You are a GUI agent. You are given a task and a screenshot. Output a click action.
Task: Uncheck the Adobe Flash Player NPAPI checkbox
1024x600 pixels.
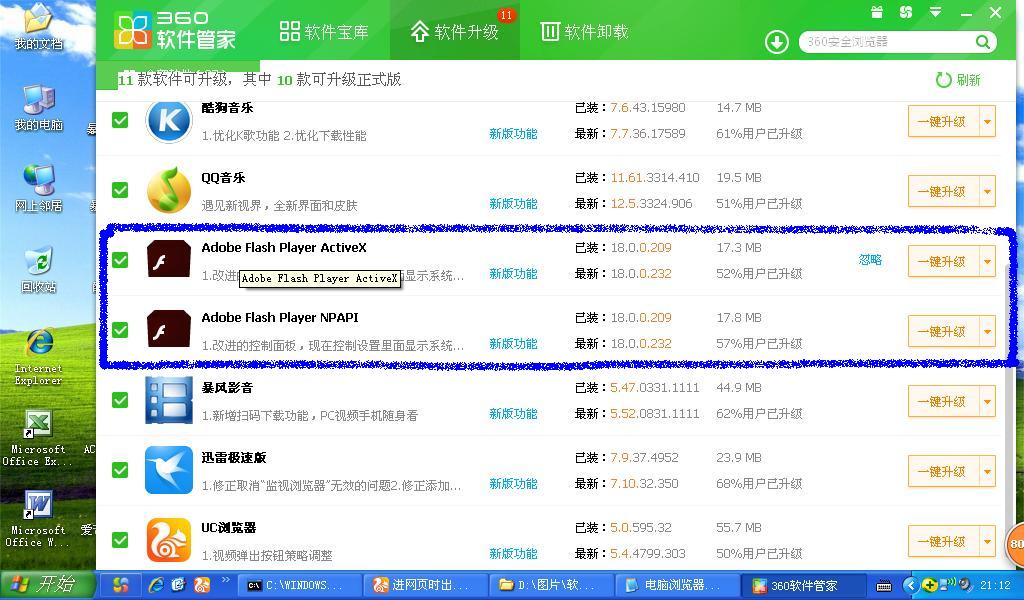coord(120,330)
